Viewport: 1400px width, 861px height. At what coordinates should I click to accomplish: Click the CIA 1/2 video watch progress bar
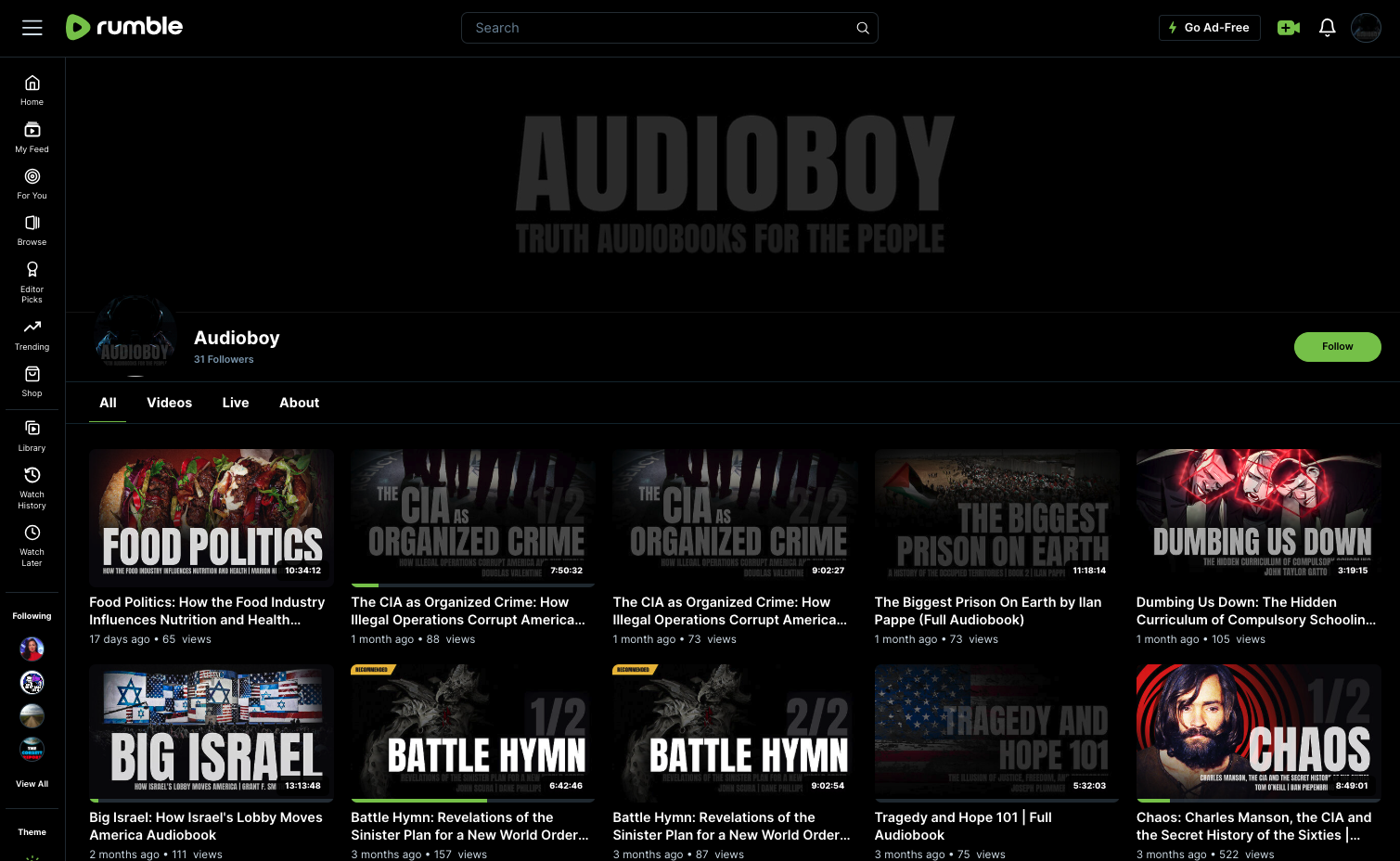coord(473,585)
